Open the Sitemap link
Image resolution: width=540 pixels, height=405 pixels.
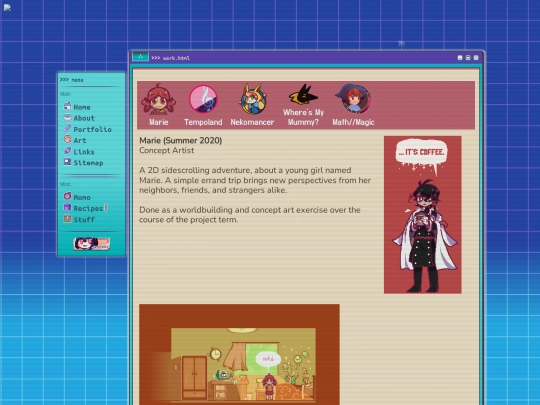pos(89,163)
